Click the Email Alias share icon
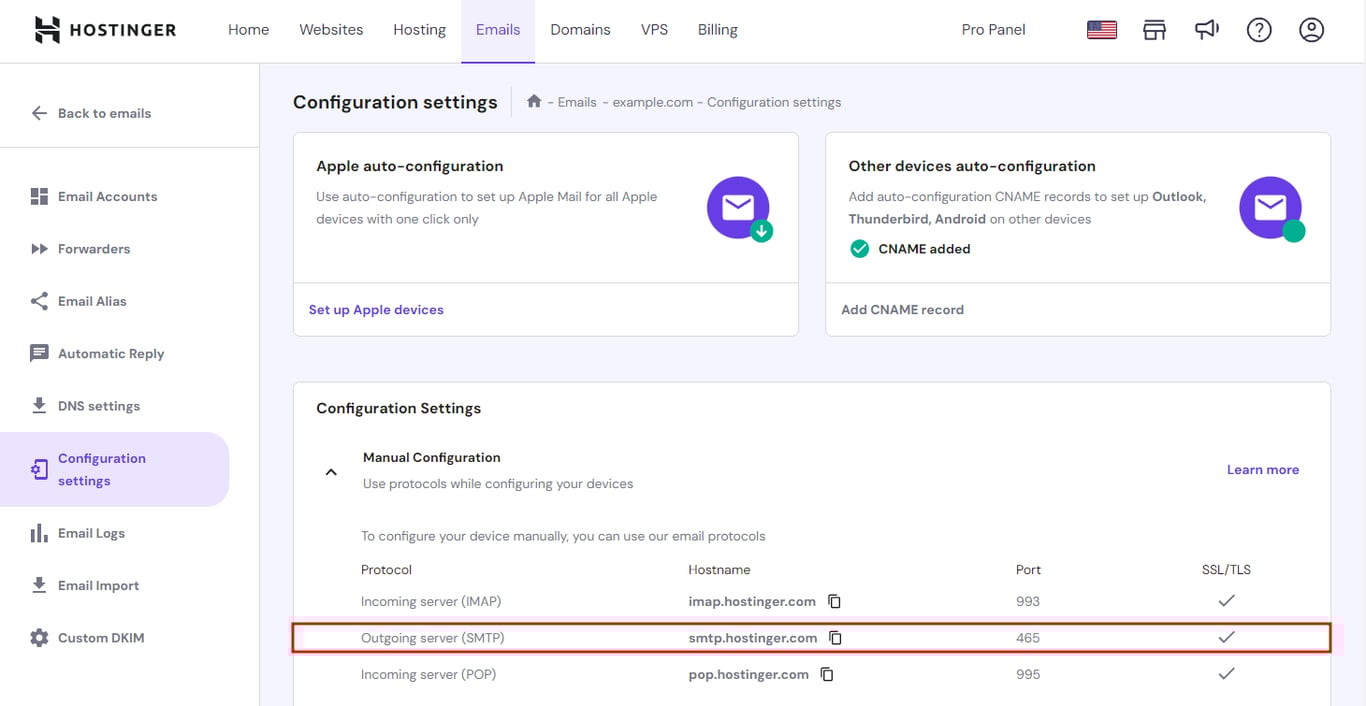Viewport: 1366px width, 706px height. tap(38, 300)
